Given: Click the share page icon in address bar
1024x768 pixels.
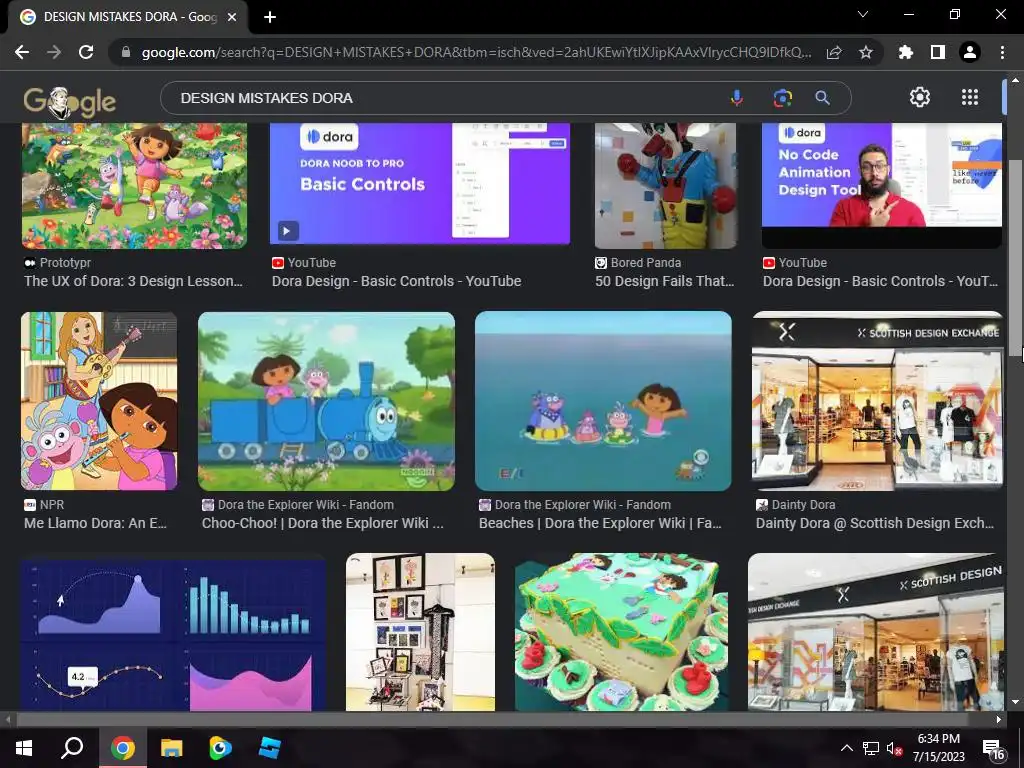Looking at the screenshot, I should (834, 52).
